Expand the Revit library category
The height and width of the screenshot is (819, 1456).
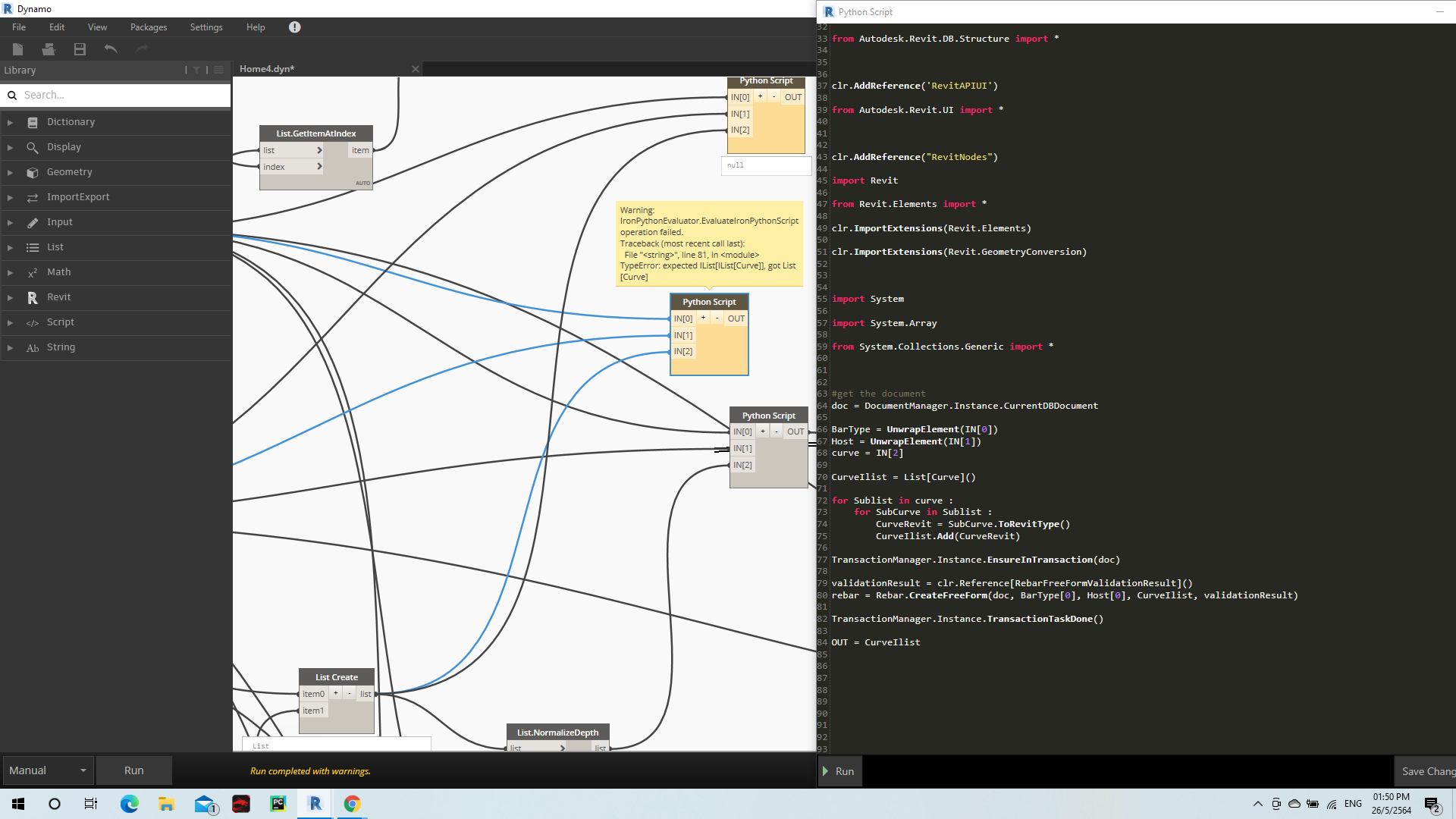coord(10,297)
